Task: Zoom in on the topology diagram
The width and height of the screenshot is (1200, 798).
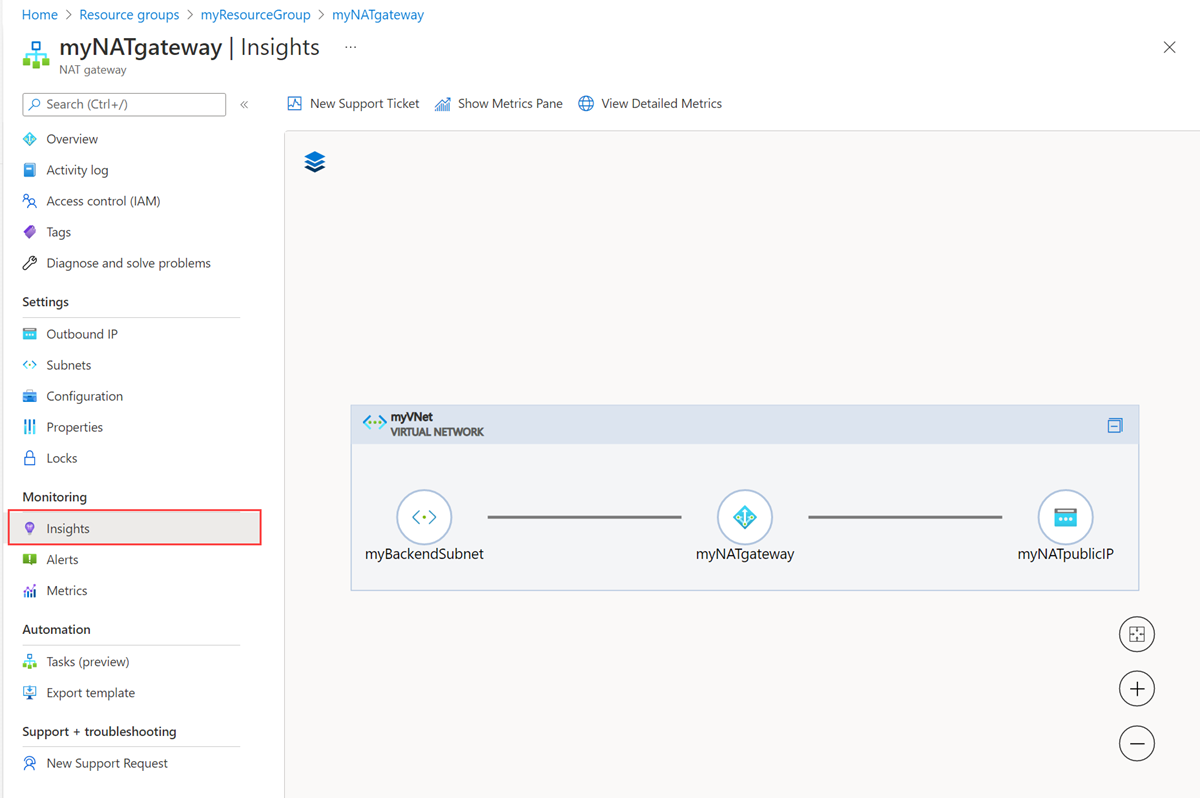Action: (x=1136, y=688)
